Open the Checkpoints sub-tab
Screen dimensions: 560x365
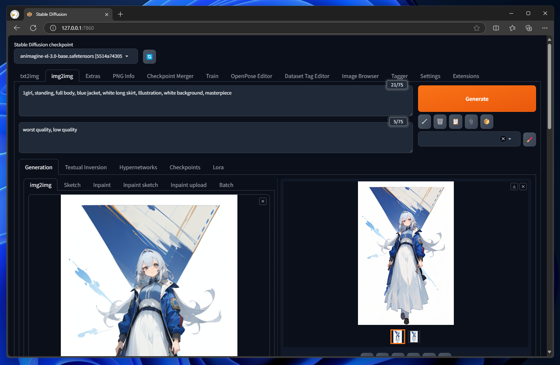[x=185, y=167]
